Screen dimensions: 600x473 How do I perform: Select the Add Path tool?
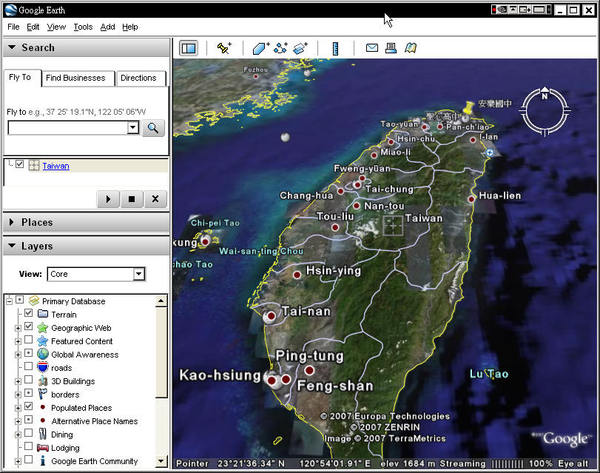coord(280,49)
